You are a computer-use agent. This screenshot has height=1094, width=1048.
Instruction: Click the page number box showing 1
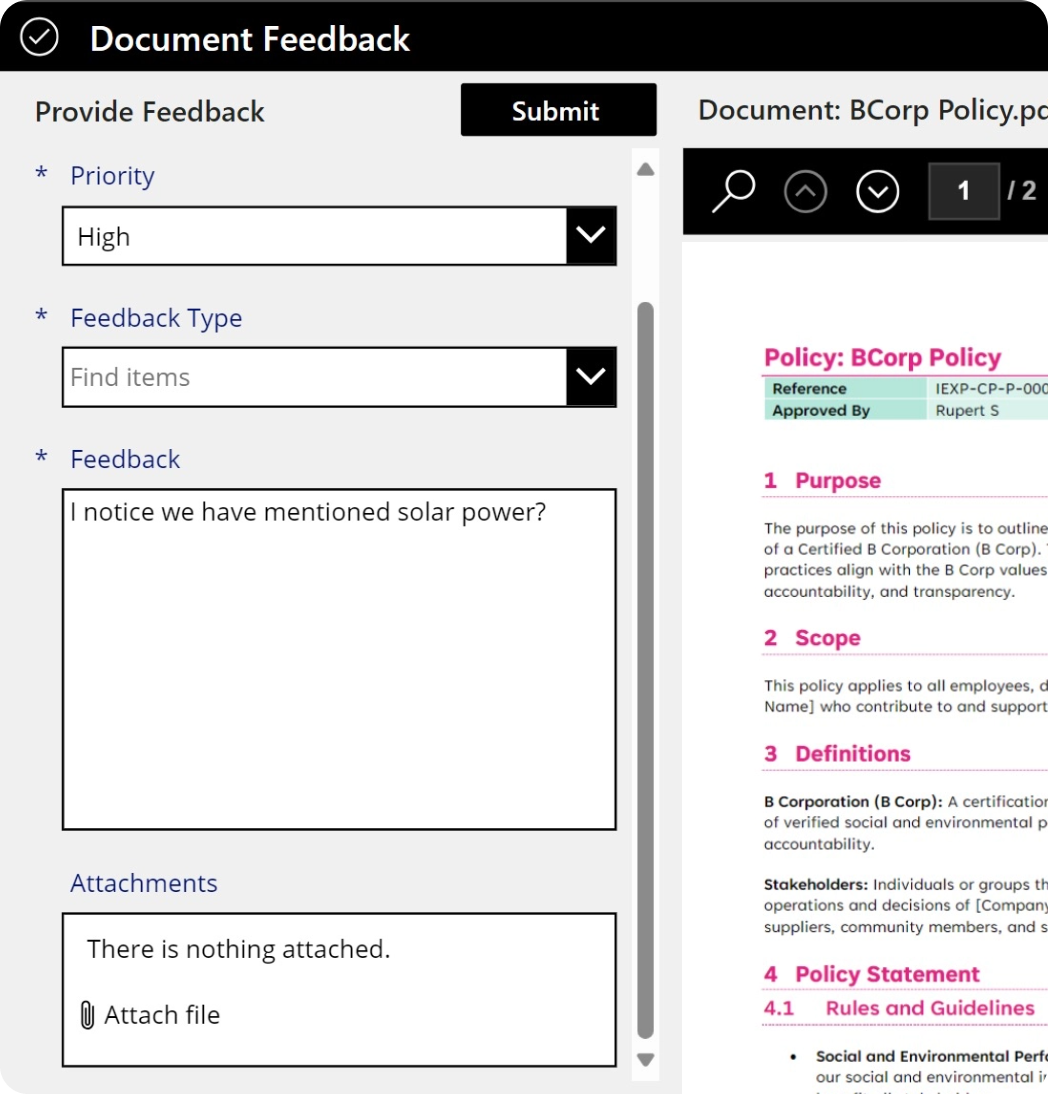point(964,191)
